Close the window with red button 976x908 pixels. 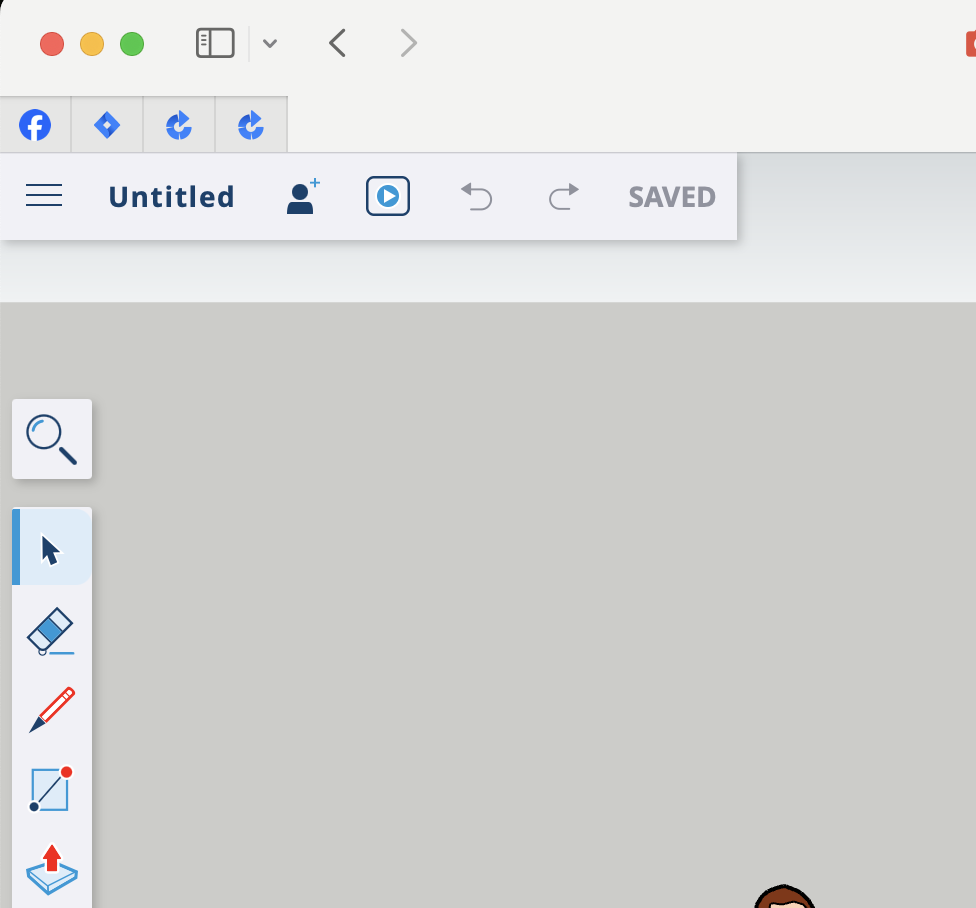52,44
